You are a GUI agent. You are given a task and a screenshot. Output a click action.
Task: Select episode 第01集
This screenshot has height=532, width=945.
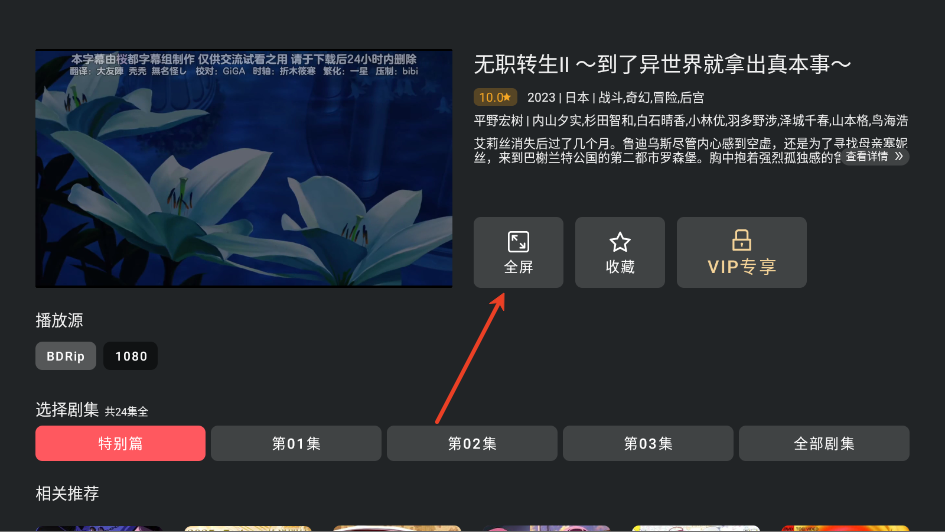(296, 443)
